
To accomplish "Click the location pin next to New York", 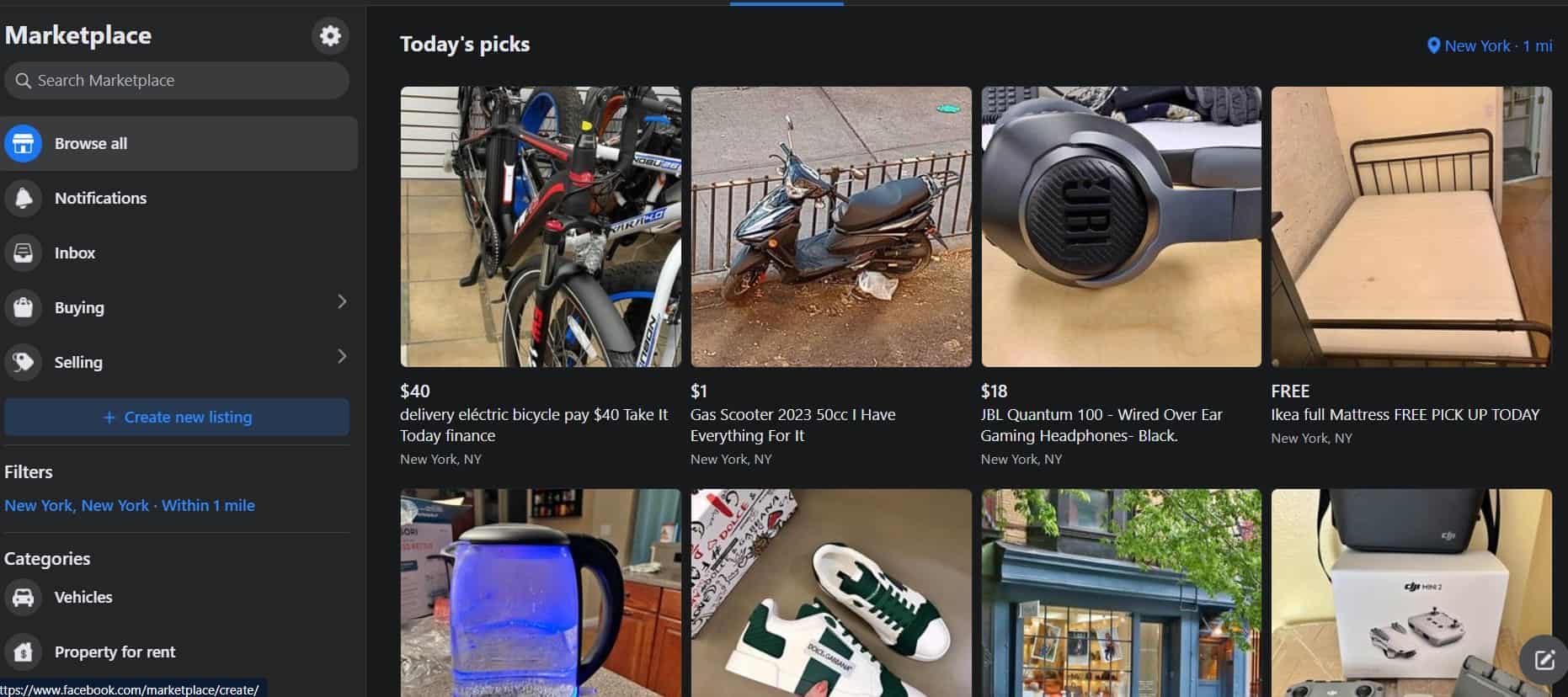I will point(1433,45).
